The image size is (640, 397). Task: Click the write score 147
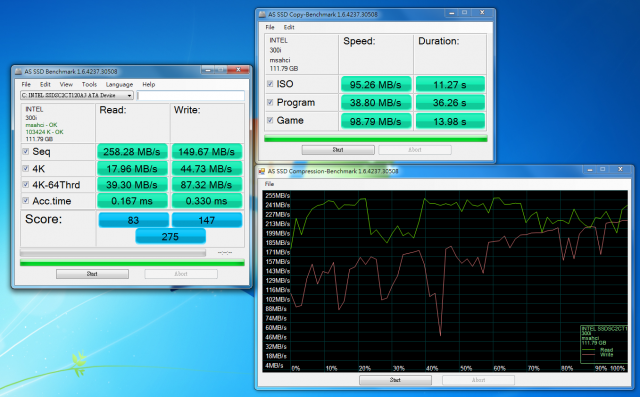(x=207, y=220)
